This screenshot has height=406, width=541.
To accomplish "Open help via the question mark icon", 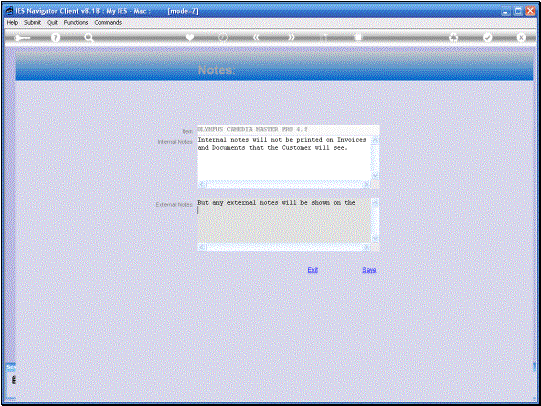I will pyautogui.click(x=55, y=38).
